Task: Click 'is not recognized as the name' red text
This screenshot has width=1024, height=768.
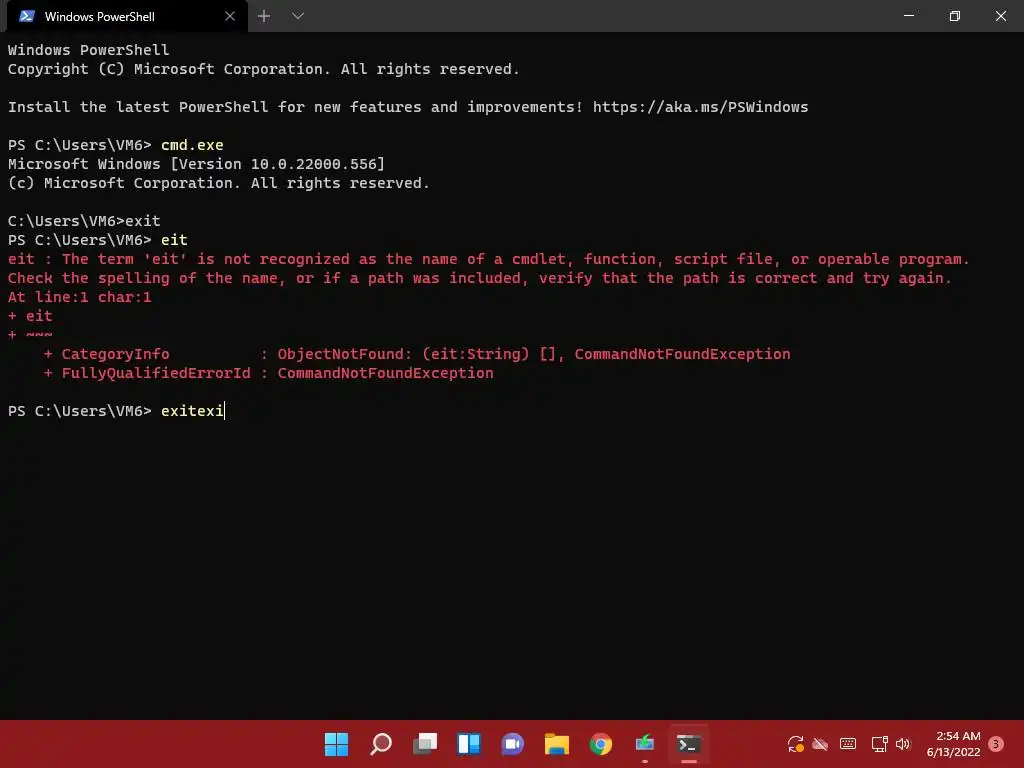Action: [327, 259]
